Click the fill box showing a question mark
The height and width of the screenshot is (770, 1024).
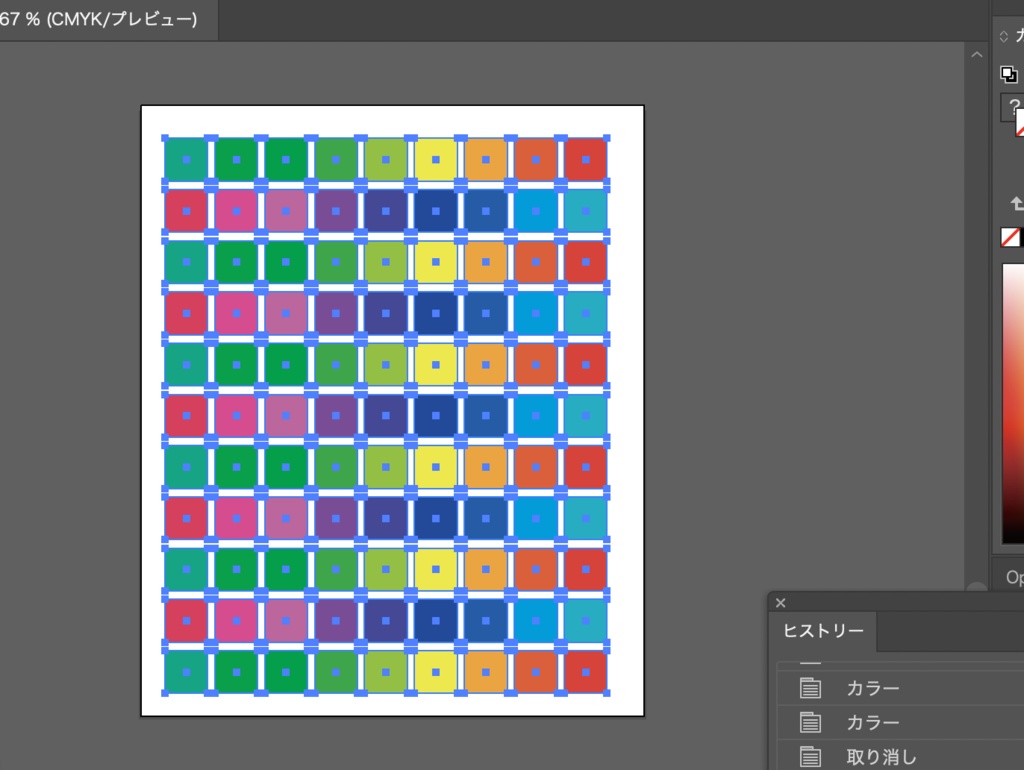[1012, 108]
